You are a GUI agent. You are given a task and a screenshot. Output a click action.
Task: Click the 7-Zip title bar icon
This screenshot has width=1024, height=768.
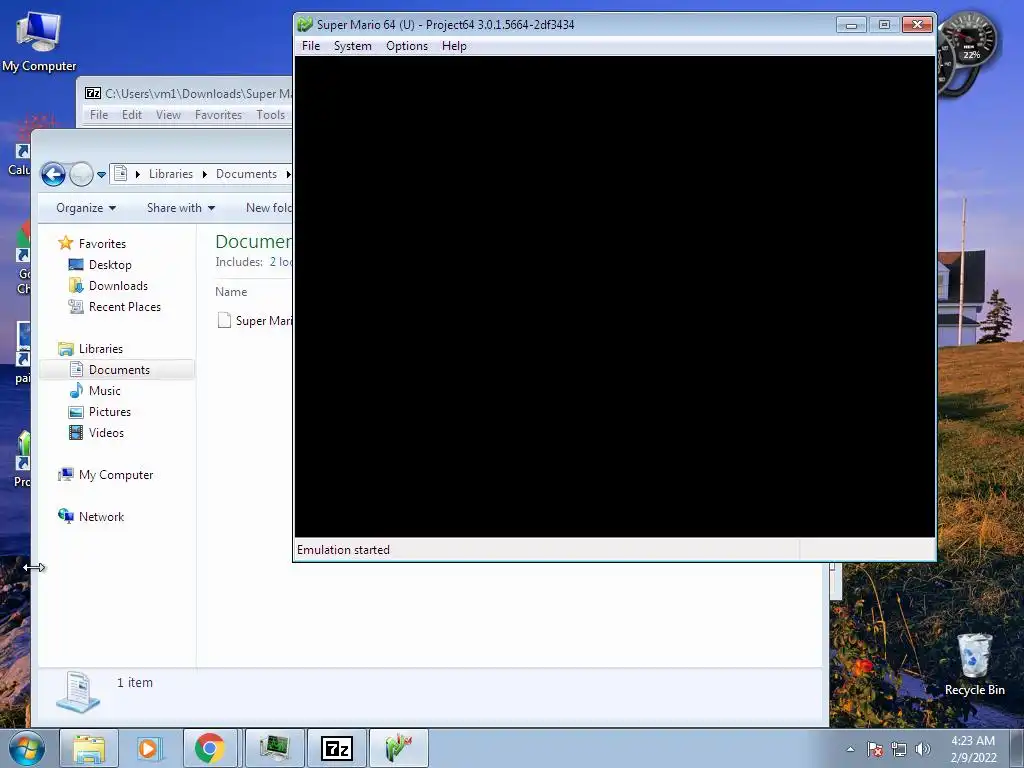[x=93, y=93]
